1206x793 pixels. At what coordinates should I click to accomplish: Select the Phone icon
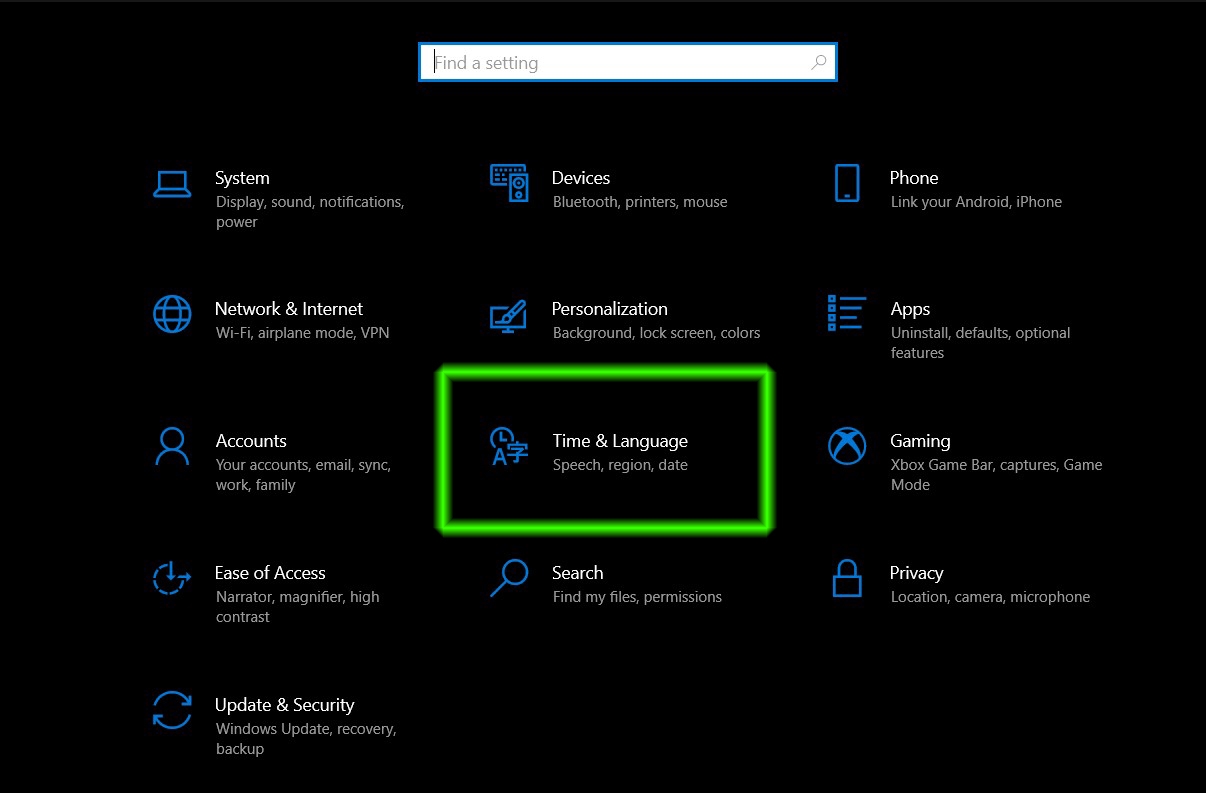click(847, 183)
